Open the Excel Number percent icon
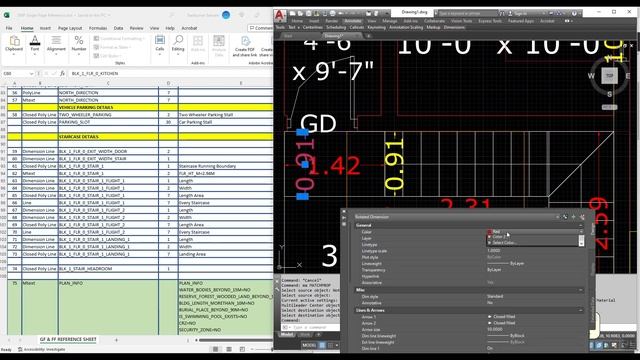The width and height of the screenshot is (640, 360). point(79,40)
